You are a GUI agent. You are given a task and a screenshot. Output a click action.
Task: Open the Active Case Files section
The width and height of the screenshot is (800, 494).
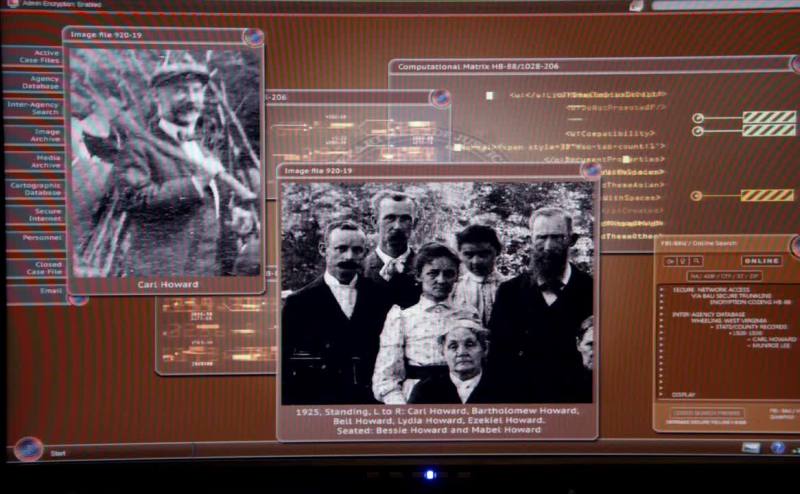pyautogui.click(x=38, y=57)
